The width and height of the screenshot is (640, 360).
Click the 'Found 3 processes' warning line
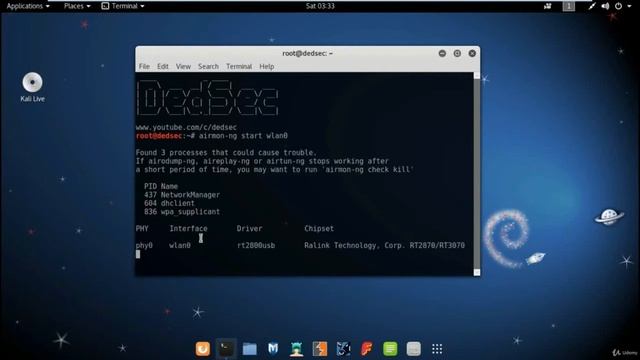226,153
